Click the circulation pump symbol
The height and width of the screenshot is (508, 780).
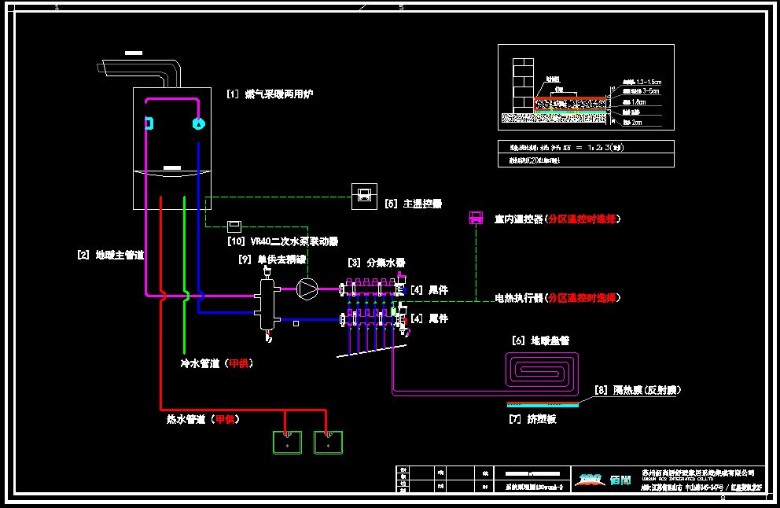[311, 289]
